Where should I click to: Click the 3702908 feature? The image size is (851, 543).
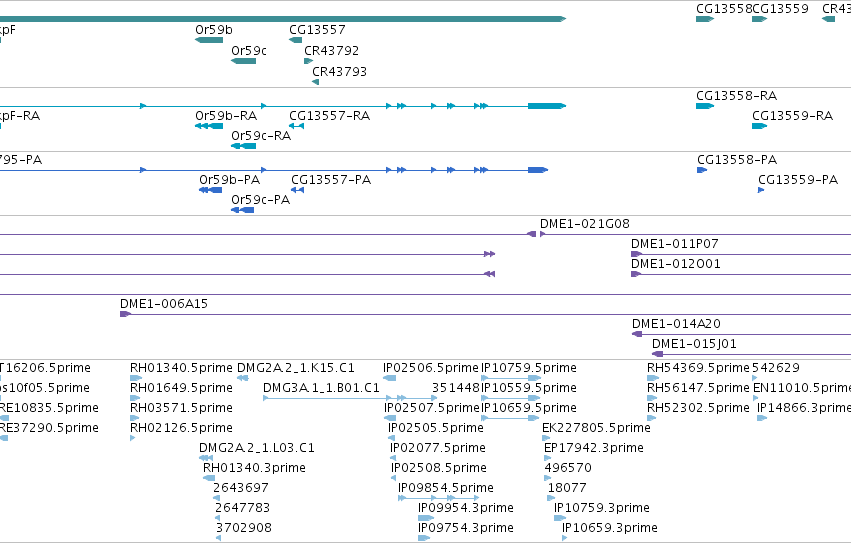pyautogui.click(x=218, y=538)
